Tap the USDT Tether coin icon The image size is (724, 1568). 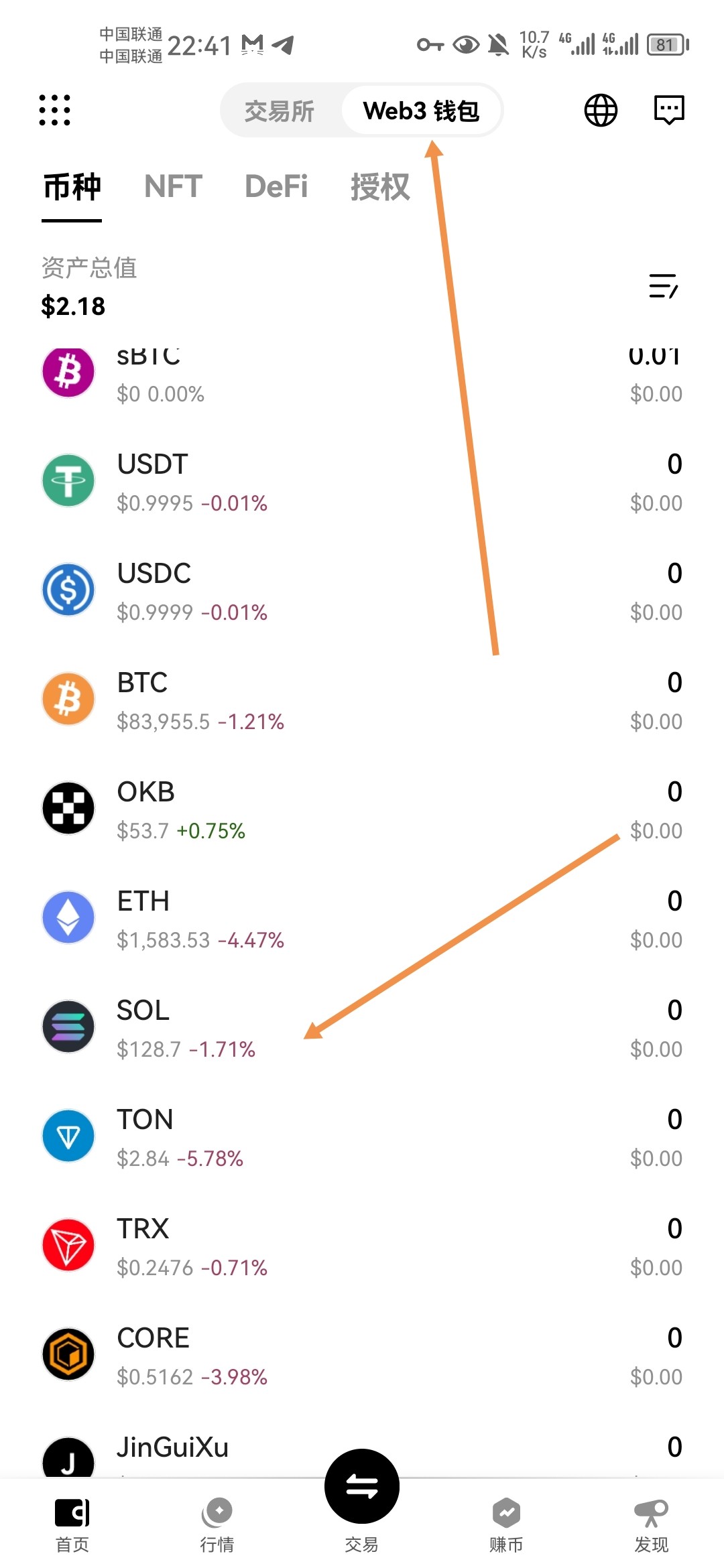point(68,480)
